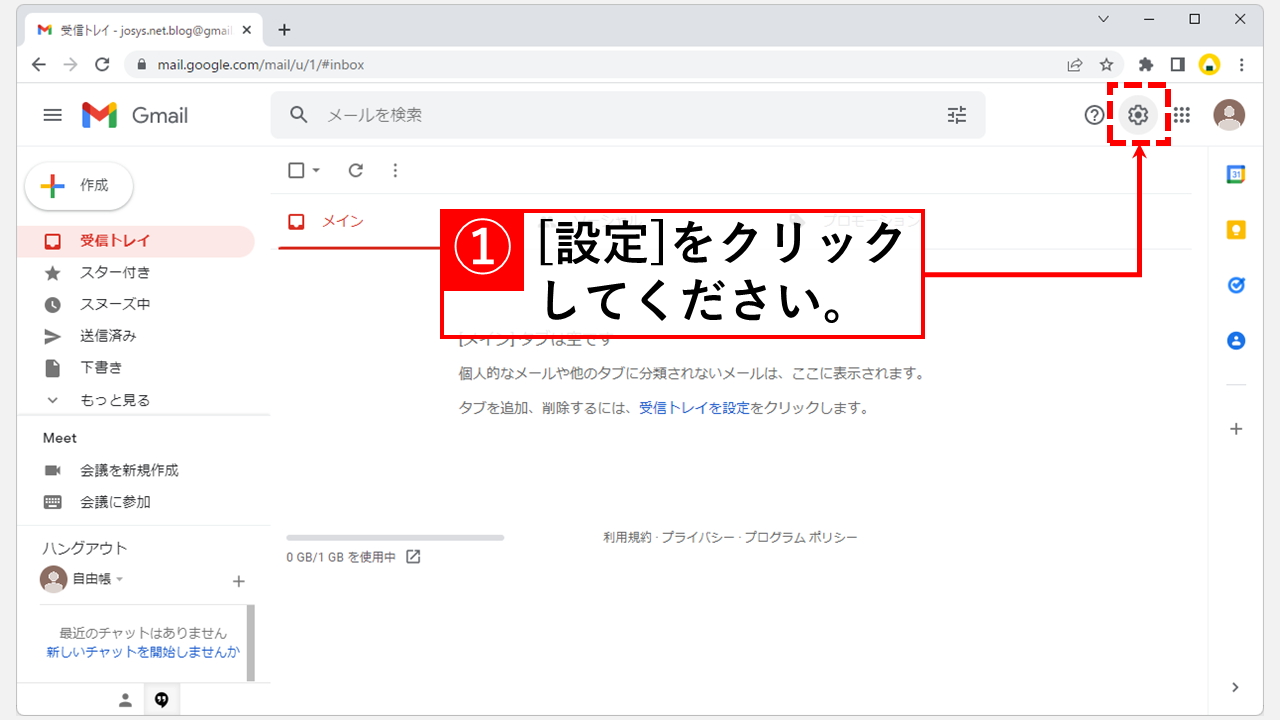Open storage management external-link icon
This screenshot has width=1280, height=720.
[413, 557]
